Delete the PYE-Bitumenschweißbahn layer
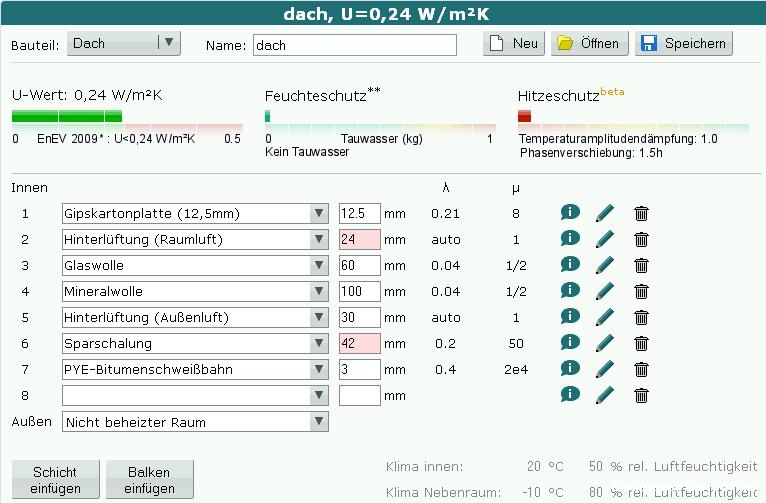766x503 pixels. click(x=641, y=369)
